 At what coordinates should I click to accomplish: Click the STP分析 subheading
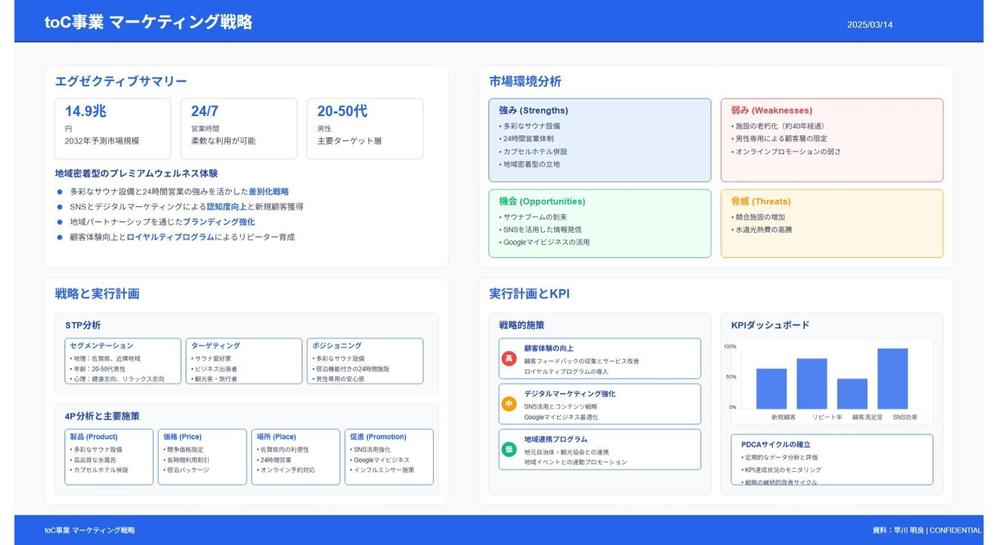pos(83,325)
